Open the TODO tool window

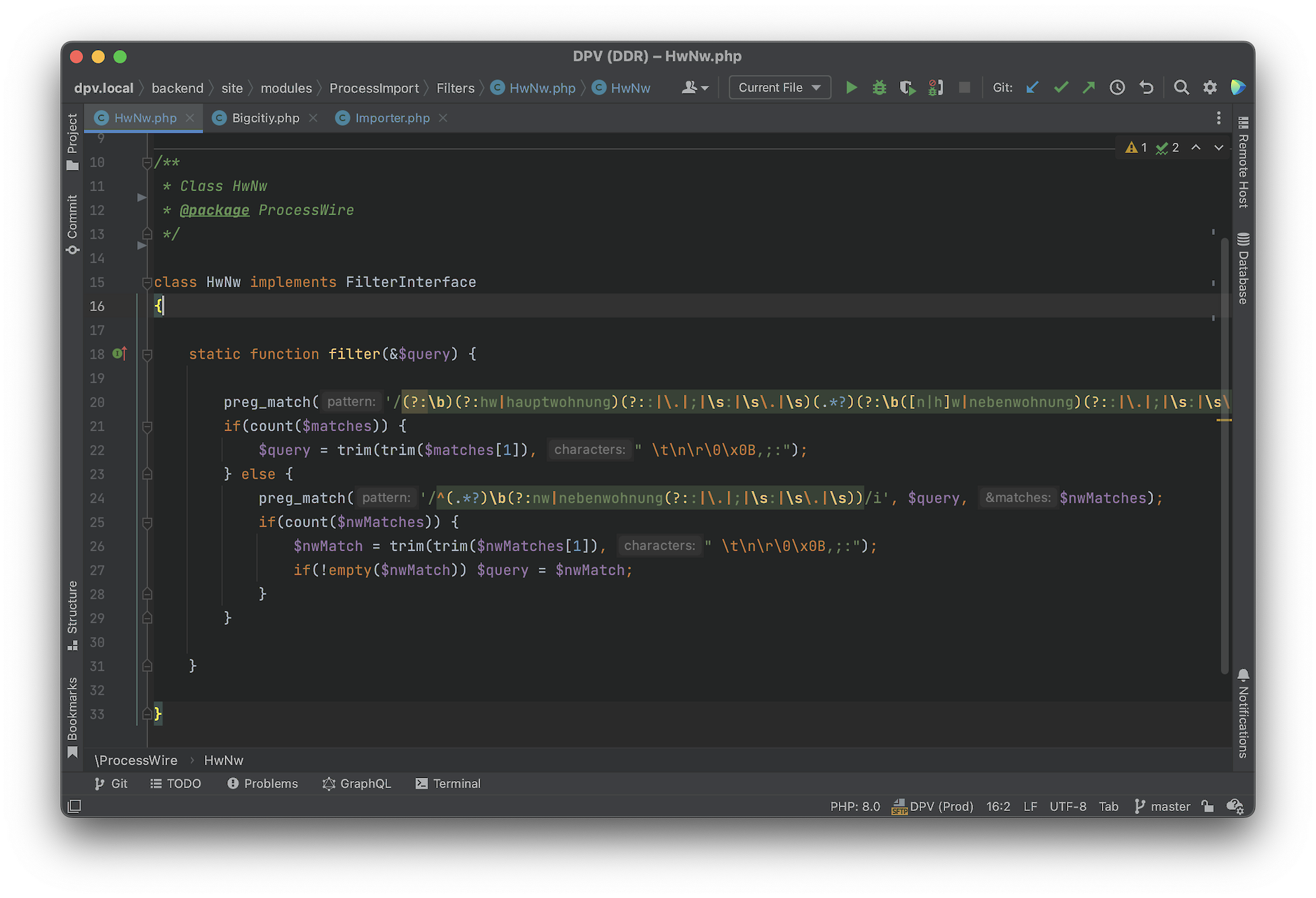pos(176,784)
